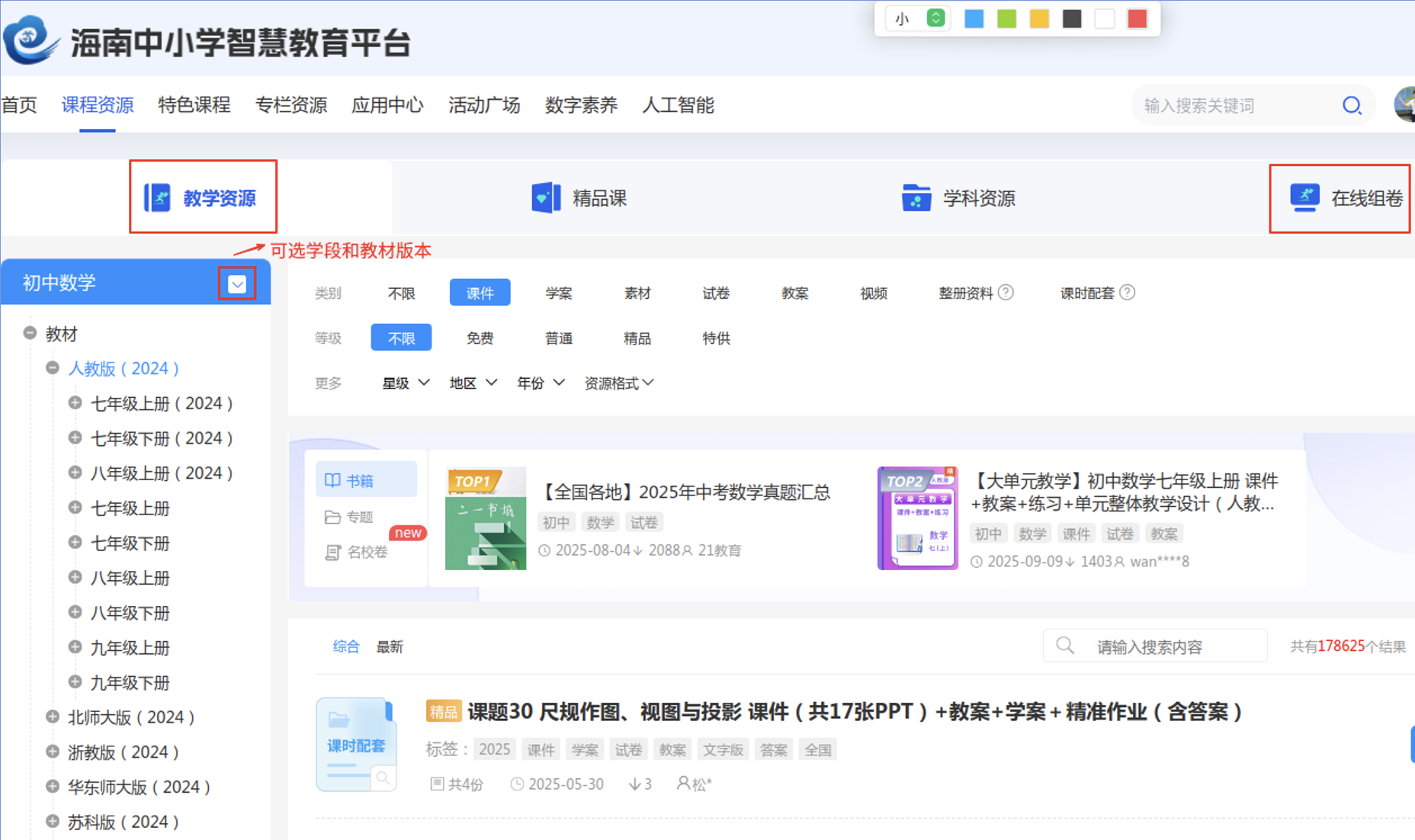Pick the red color swatch
Screen dimensions: 1415x840
(x=1137, y=19)
